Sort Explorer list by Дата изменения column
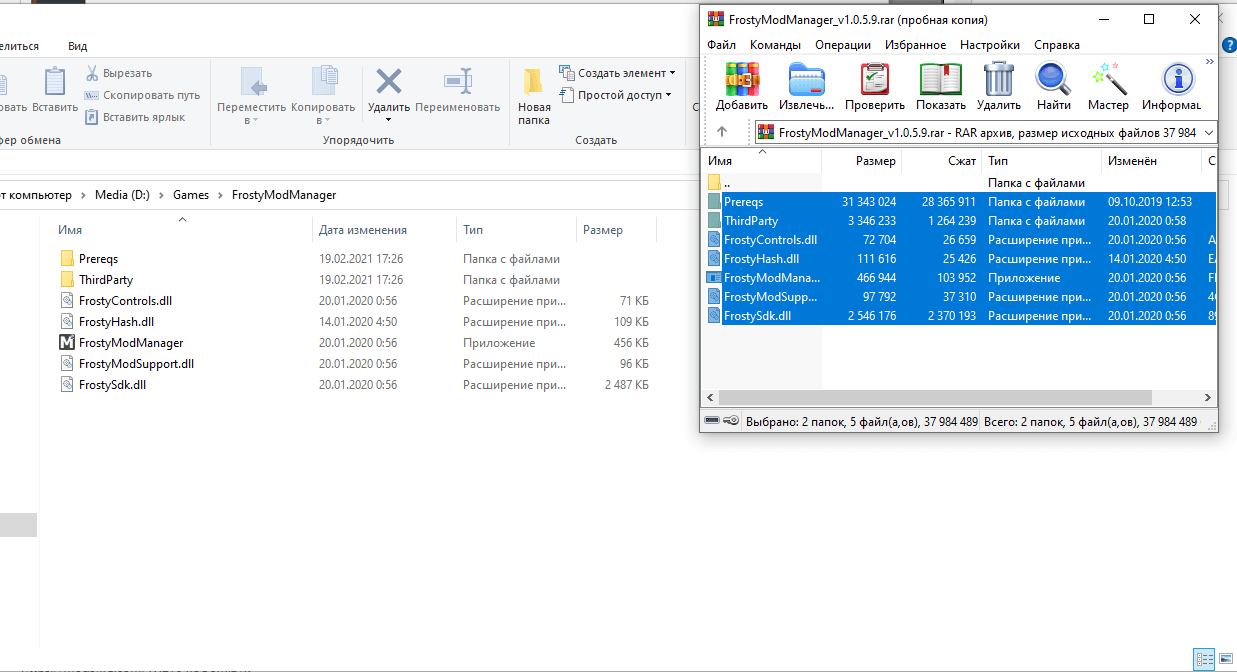The height and width of the screenshot is (672, 1237). pos(362,230)
